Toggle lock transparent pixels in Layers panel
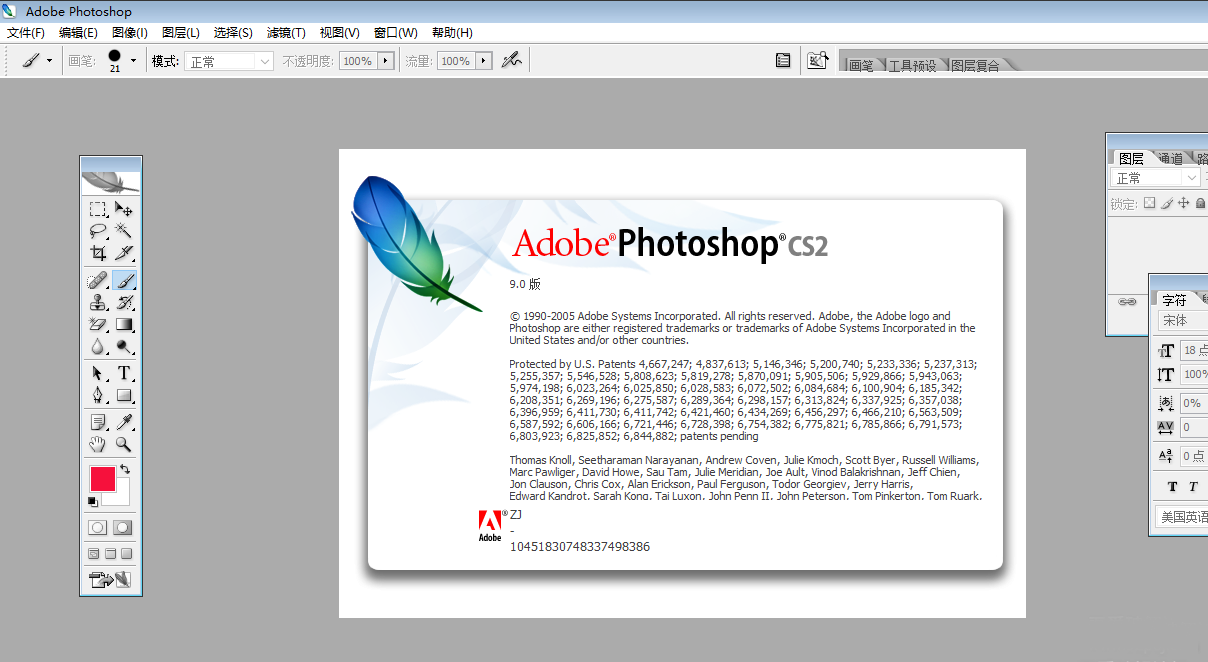 pos(1150,203)
